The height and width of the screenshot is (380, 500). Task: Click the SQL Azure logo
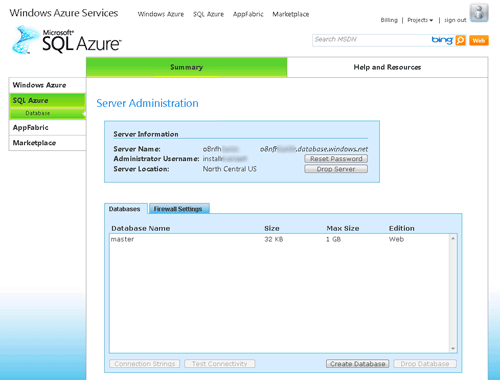[x=67, y=40]
